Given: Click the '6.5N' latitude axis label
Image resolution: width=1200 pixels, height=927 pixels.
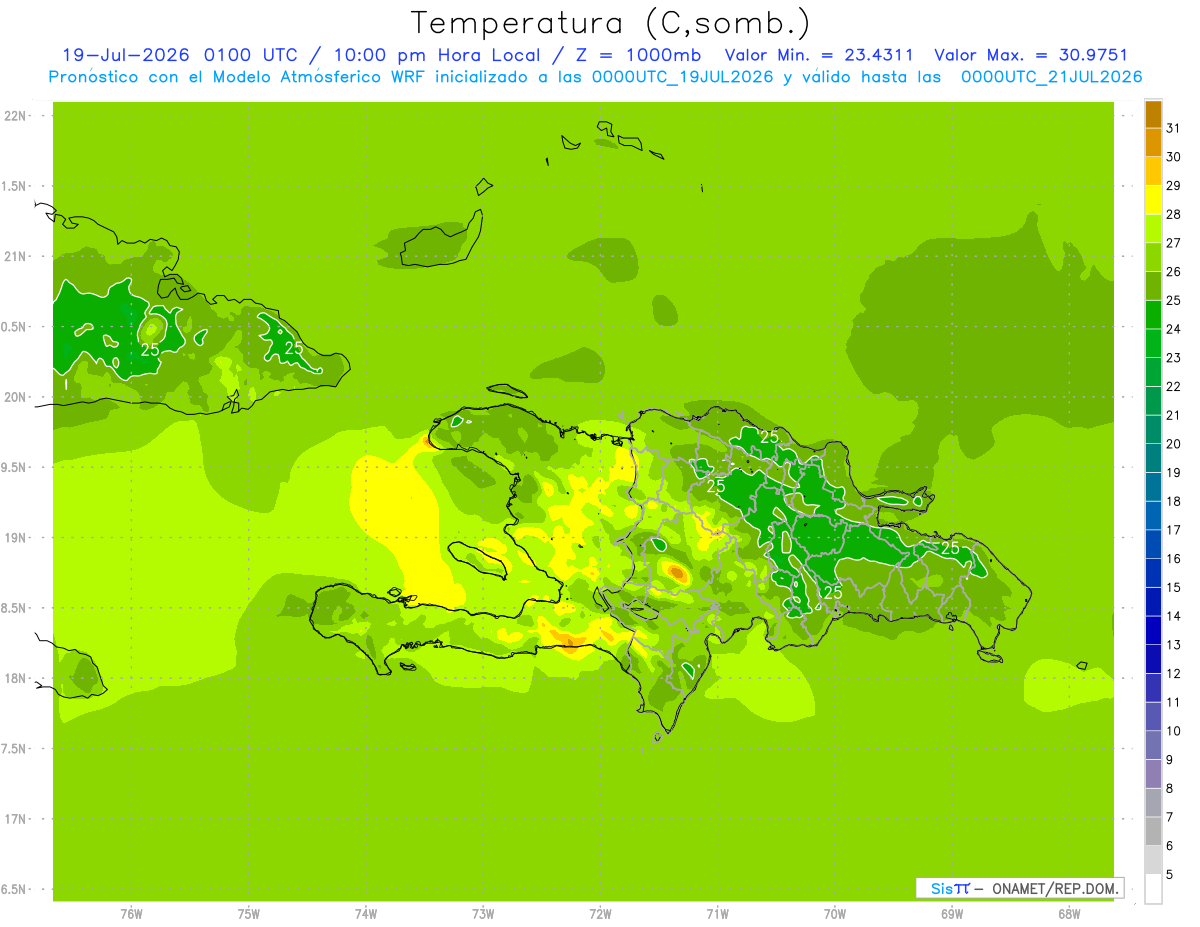Looking at the screenshot, I should [15, 889].
